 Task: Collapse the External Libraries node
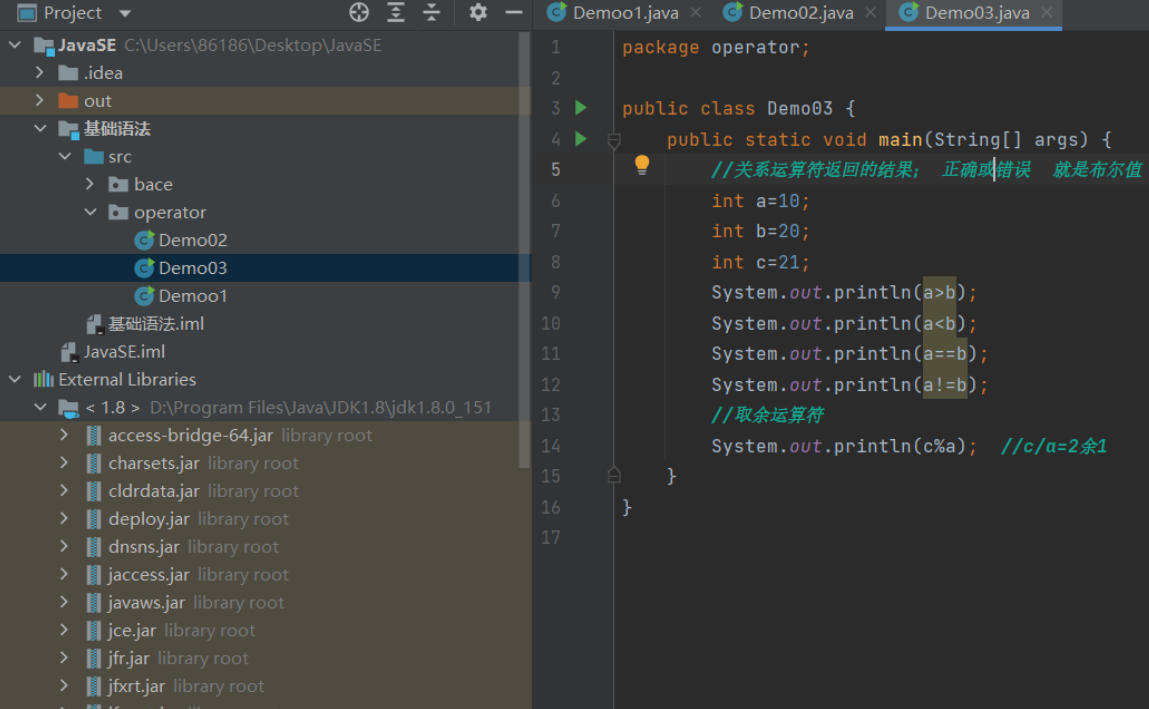[15, 379]
